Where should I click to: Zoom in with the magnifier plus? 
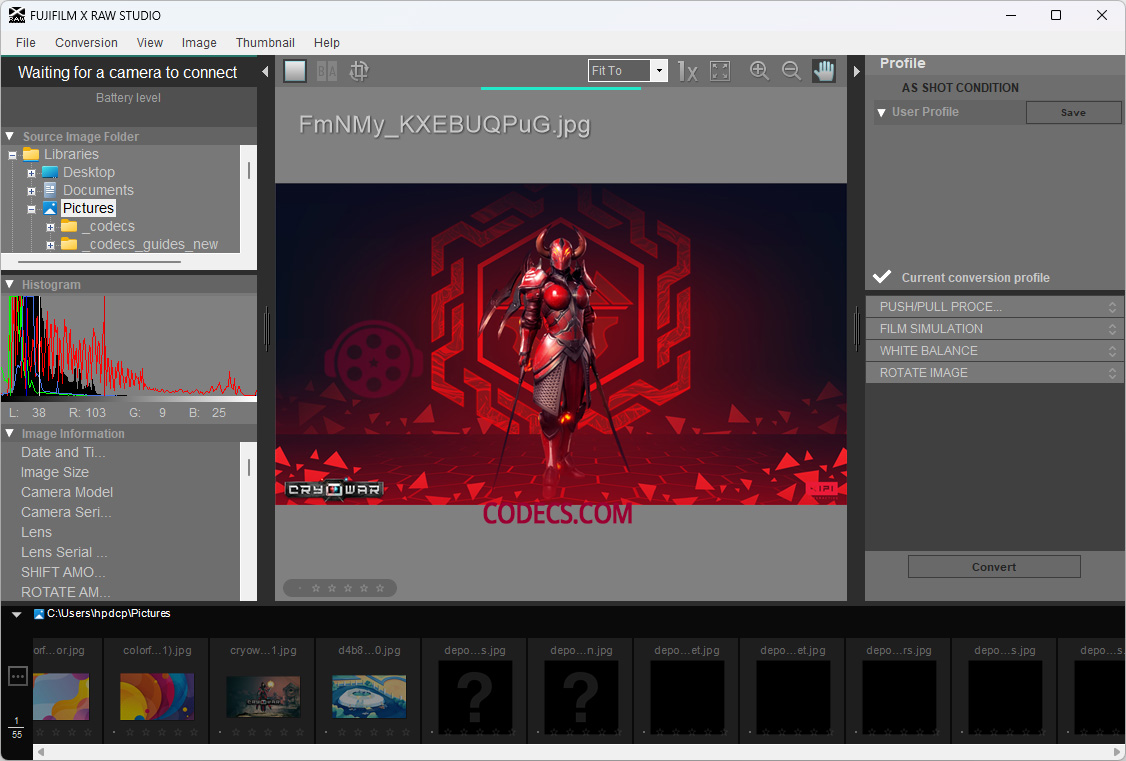pos(759,70)
